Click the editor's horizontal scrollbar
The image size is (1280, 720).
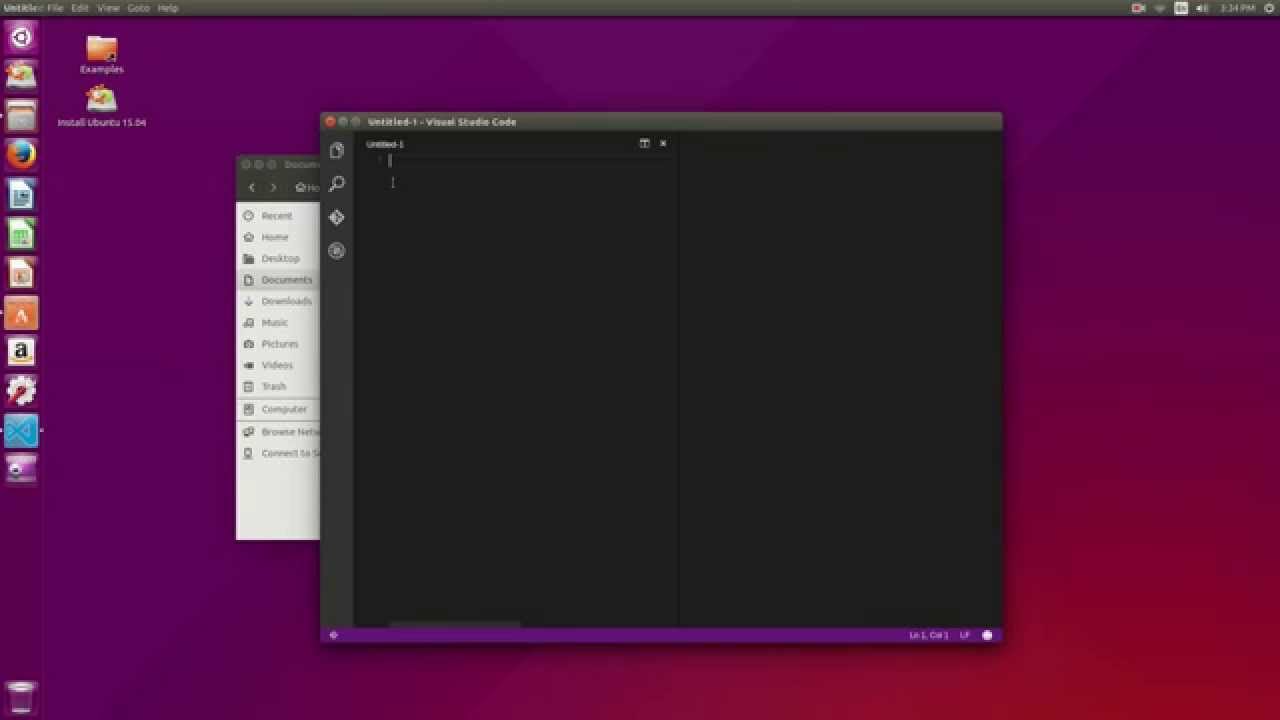(455, 624)
